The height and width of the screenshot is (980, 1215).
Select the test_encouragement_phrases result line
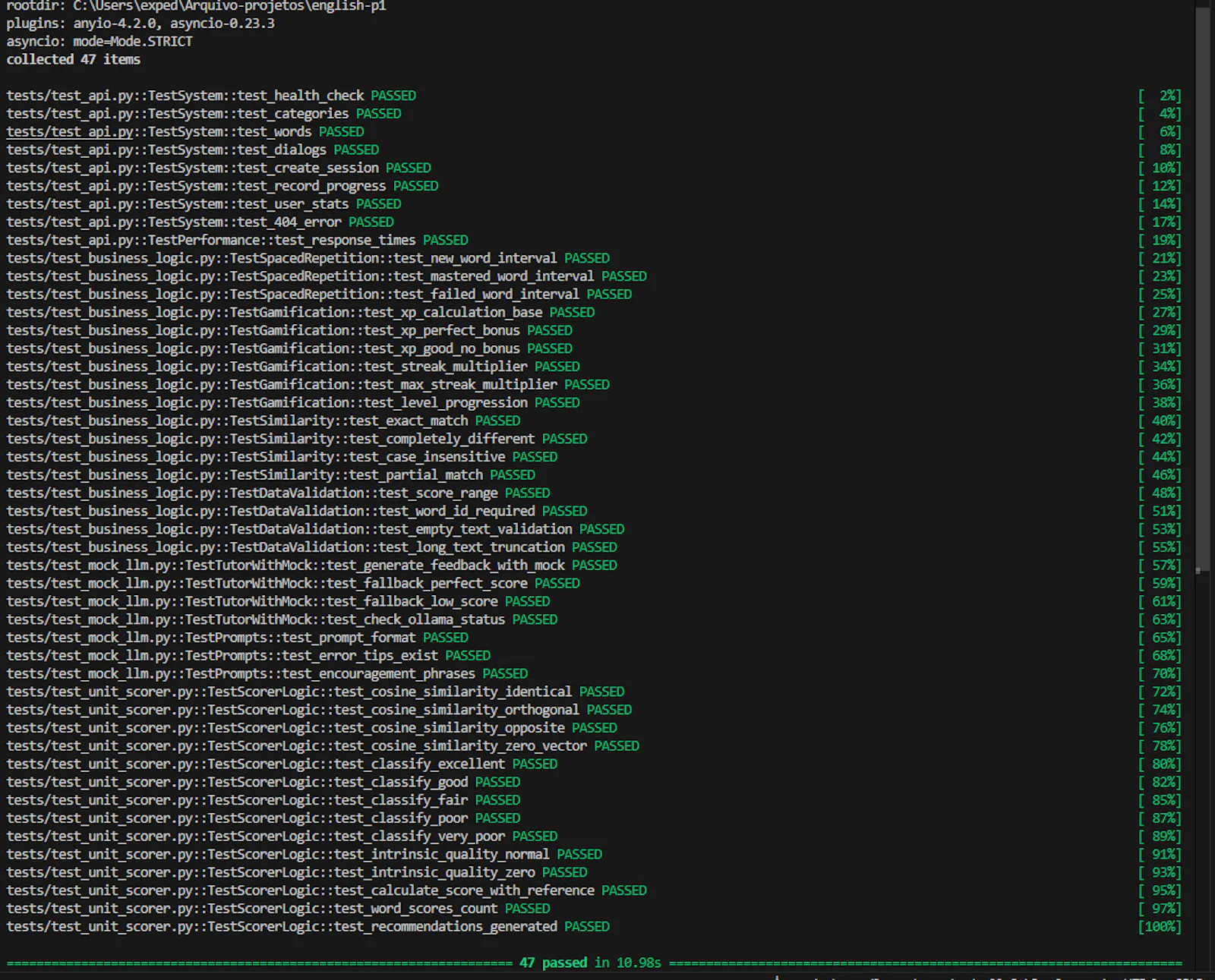[267, 674]
